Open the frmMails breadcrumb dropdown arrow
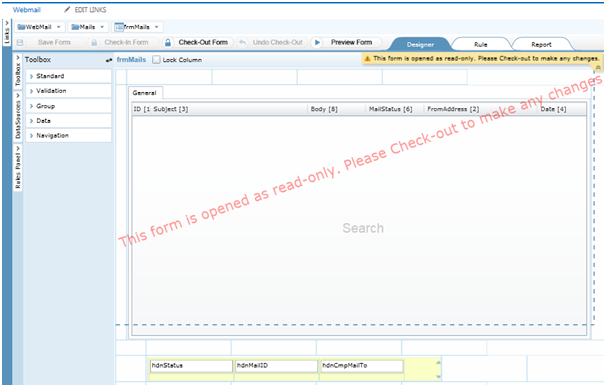 157,27
